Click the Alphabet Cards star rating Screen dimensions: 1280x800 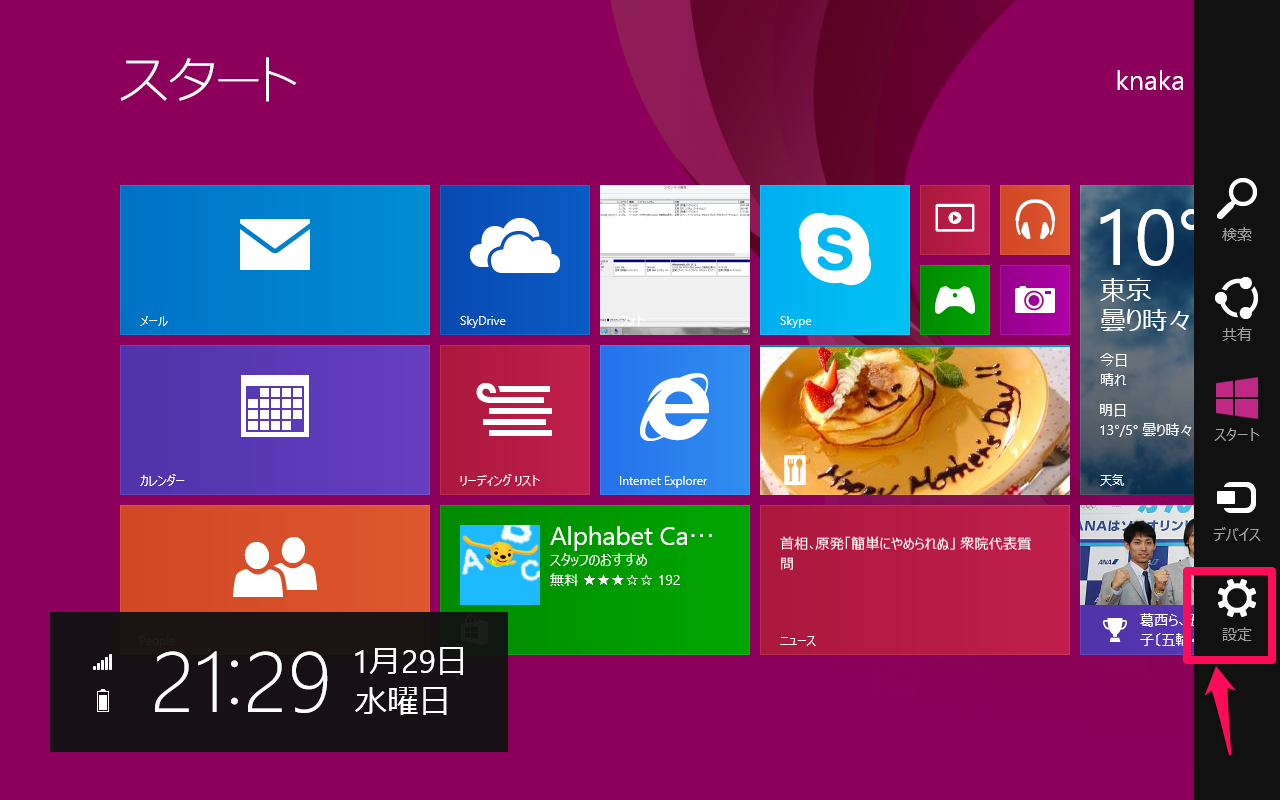click(x=617, y=580)
